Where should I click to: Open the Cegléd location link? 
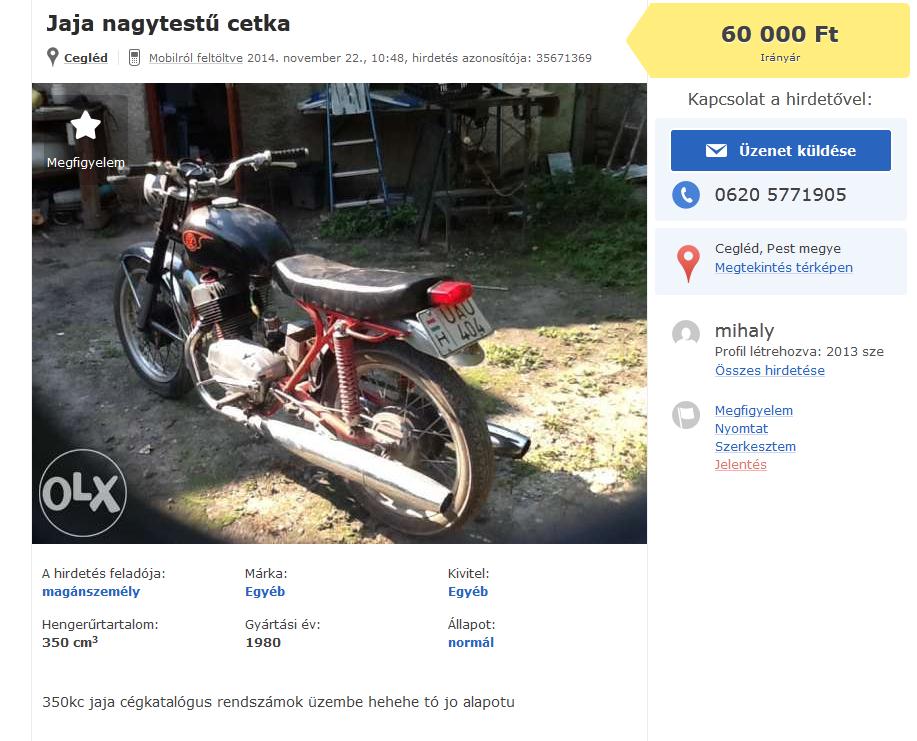pos(86,58)
